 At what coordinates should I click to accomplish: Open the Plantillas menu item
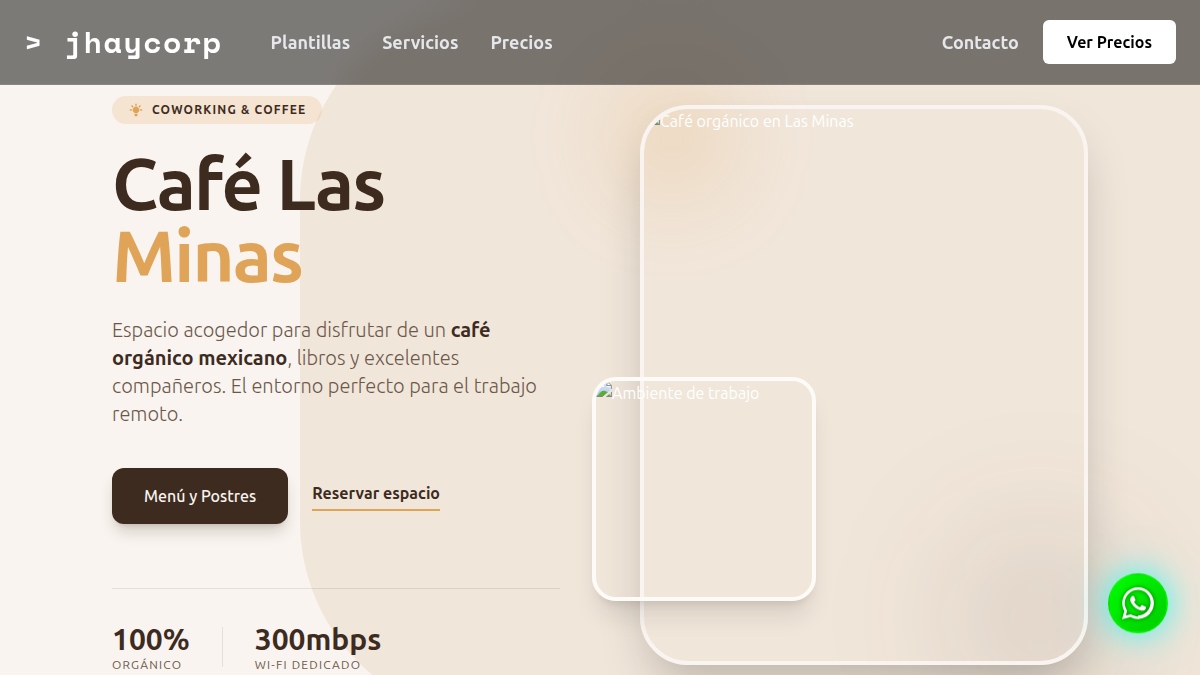pyautogui.click(x=310, y=42)
